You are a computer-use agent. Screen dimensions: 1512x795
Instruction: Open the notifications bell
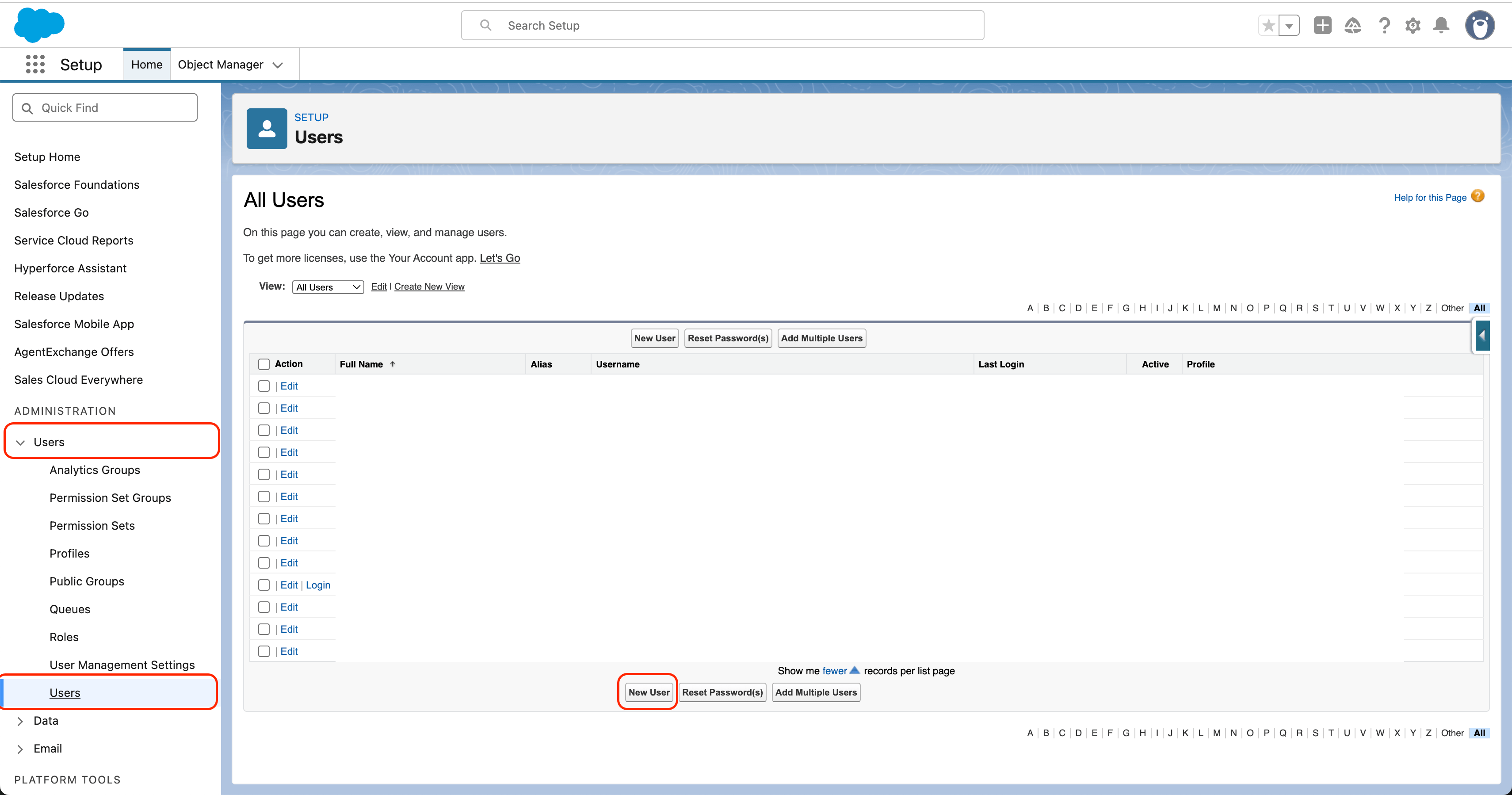click(x=1441, y=25)
